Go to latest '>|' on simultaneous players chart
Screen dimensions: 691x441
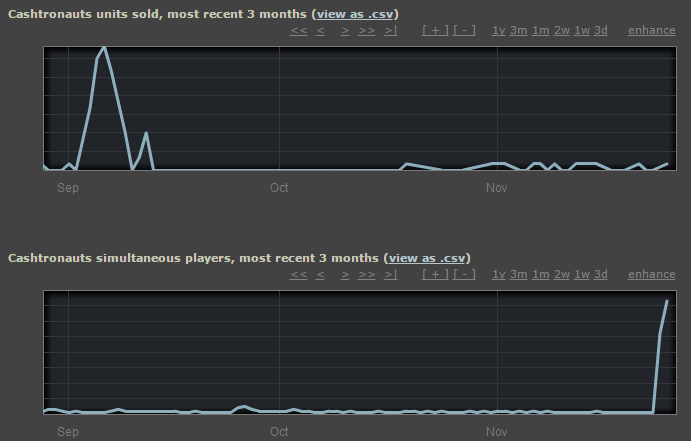click(390, 274)
